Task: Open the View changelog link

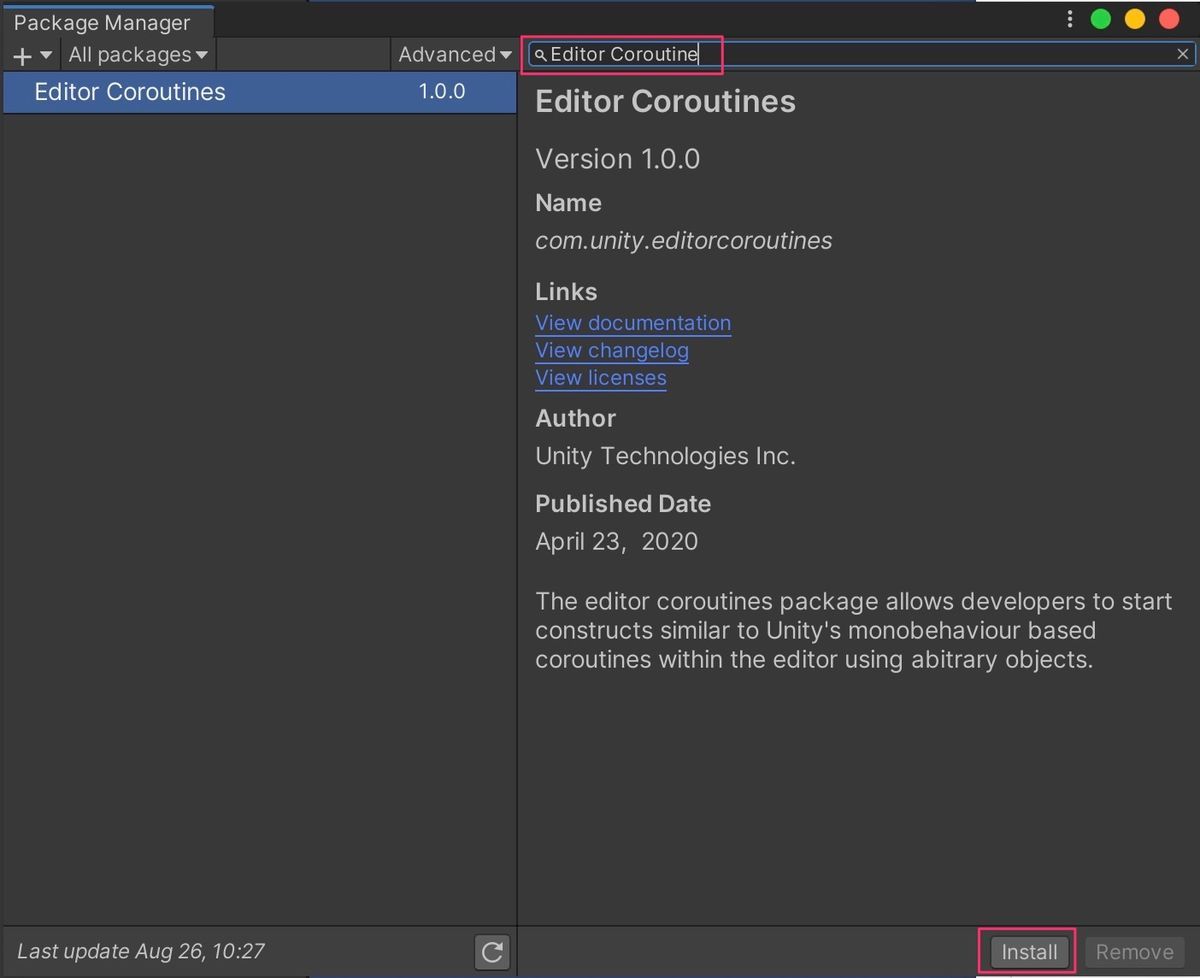Action: (612, 351)
